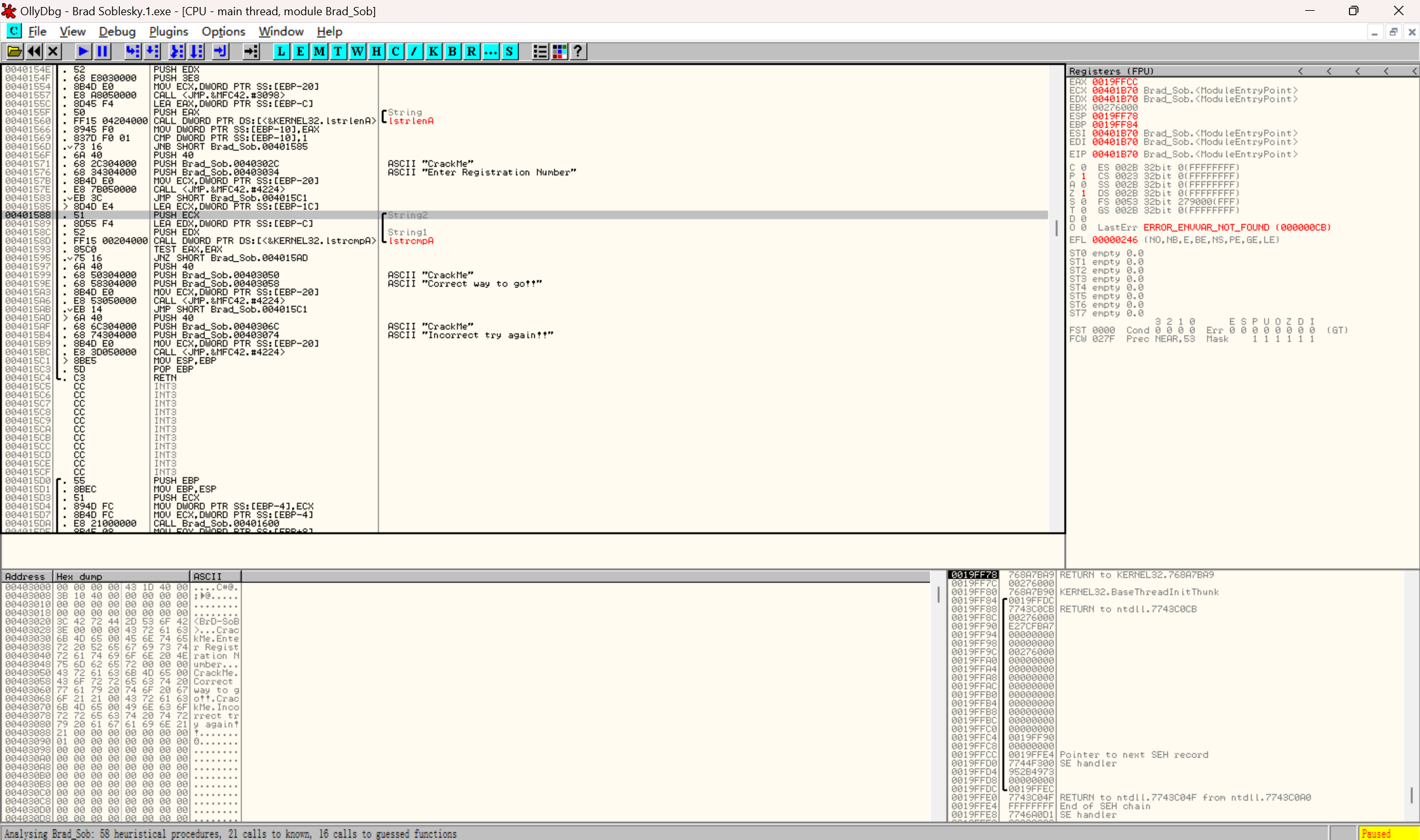Open the Debug menu
The image size is (1420, 840).
[x=117, y=31]
